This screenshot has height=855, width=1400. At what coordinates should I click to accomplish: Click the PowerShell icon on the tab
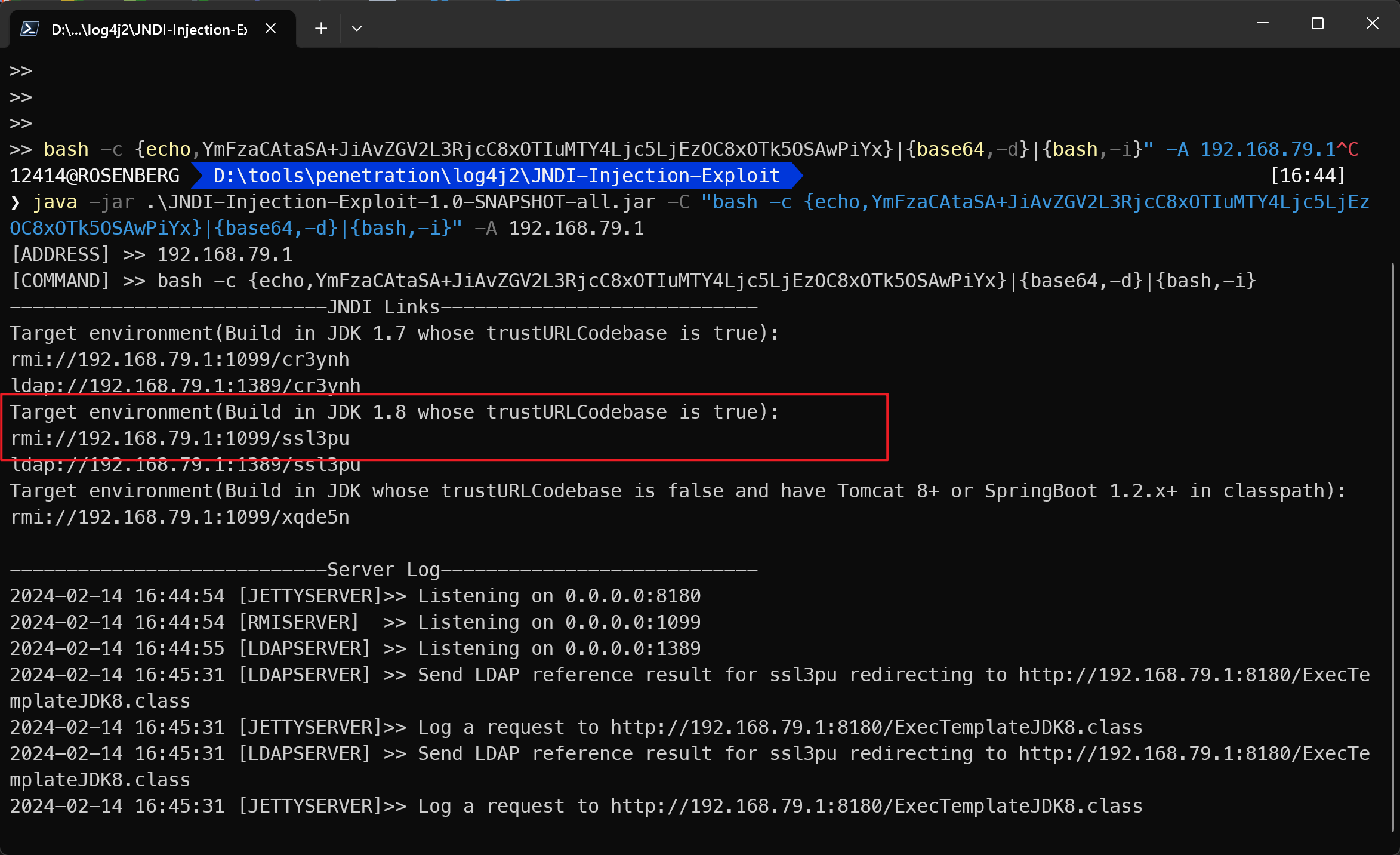[x=30, y=29]
